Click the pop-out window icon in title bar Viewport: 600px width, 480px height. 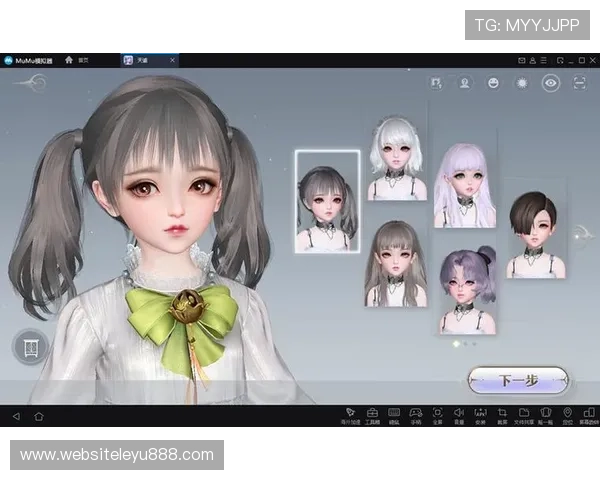point(560,60)
